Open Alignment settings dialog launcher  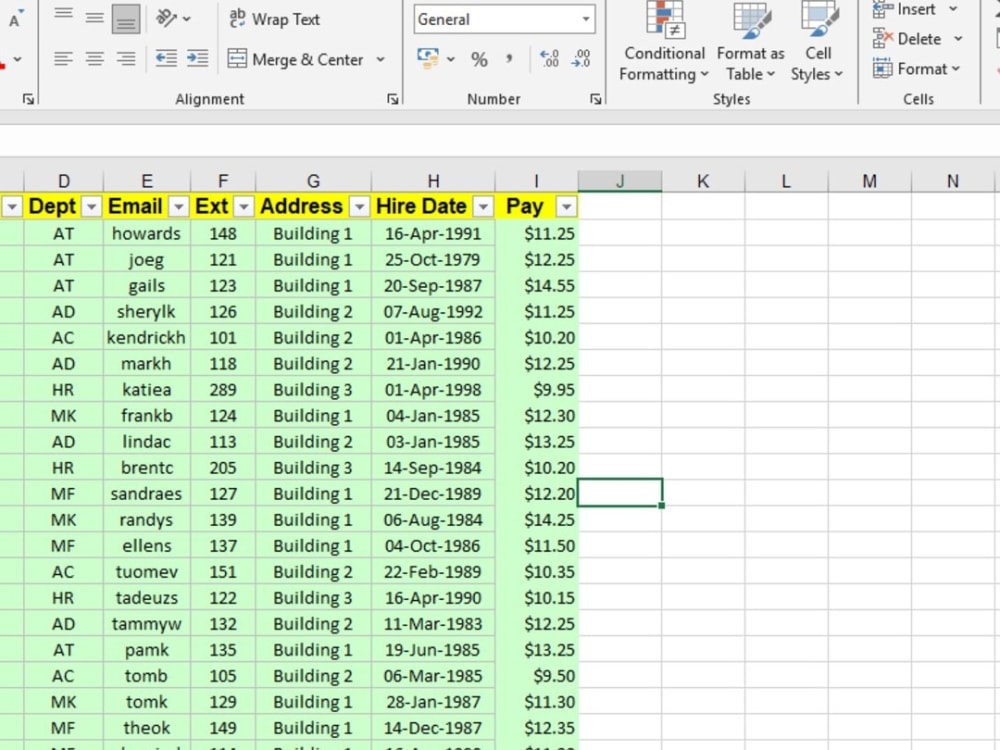coord(393,99)
